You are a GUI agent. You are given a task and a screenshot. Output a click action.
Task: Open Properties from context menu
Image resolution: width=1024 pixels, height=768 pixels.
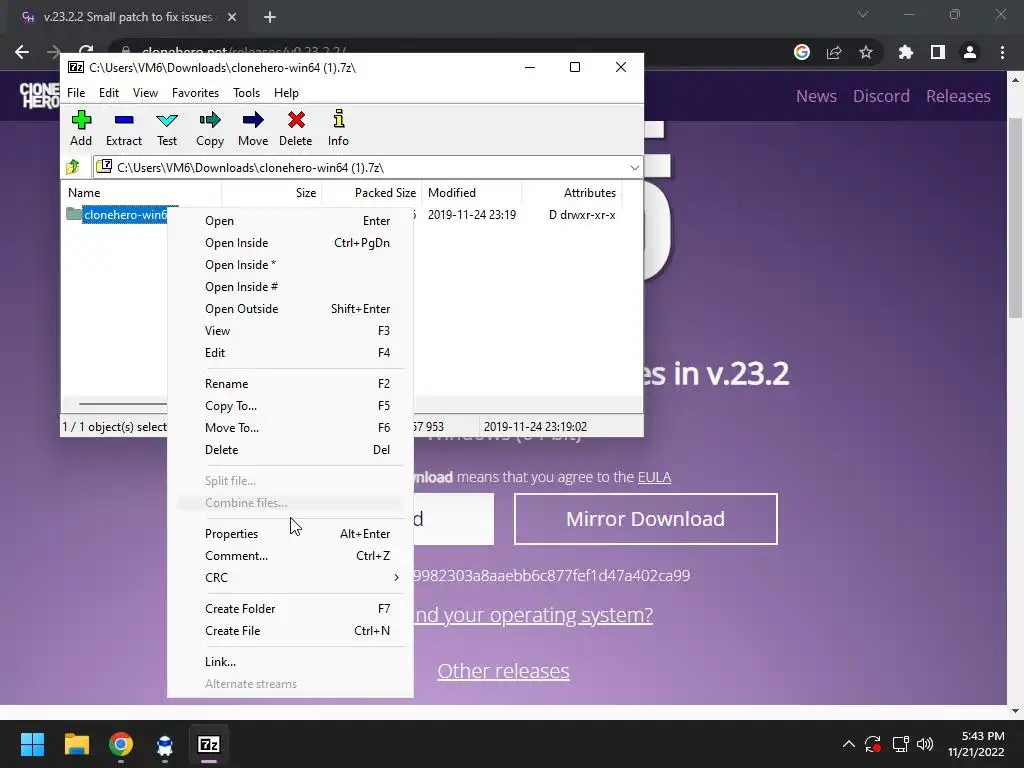(x=291, y=534)
